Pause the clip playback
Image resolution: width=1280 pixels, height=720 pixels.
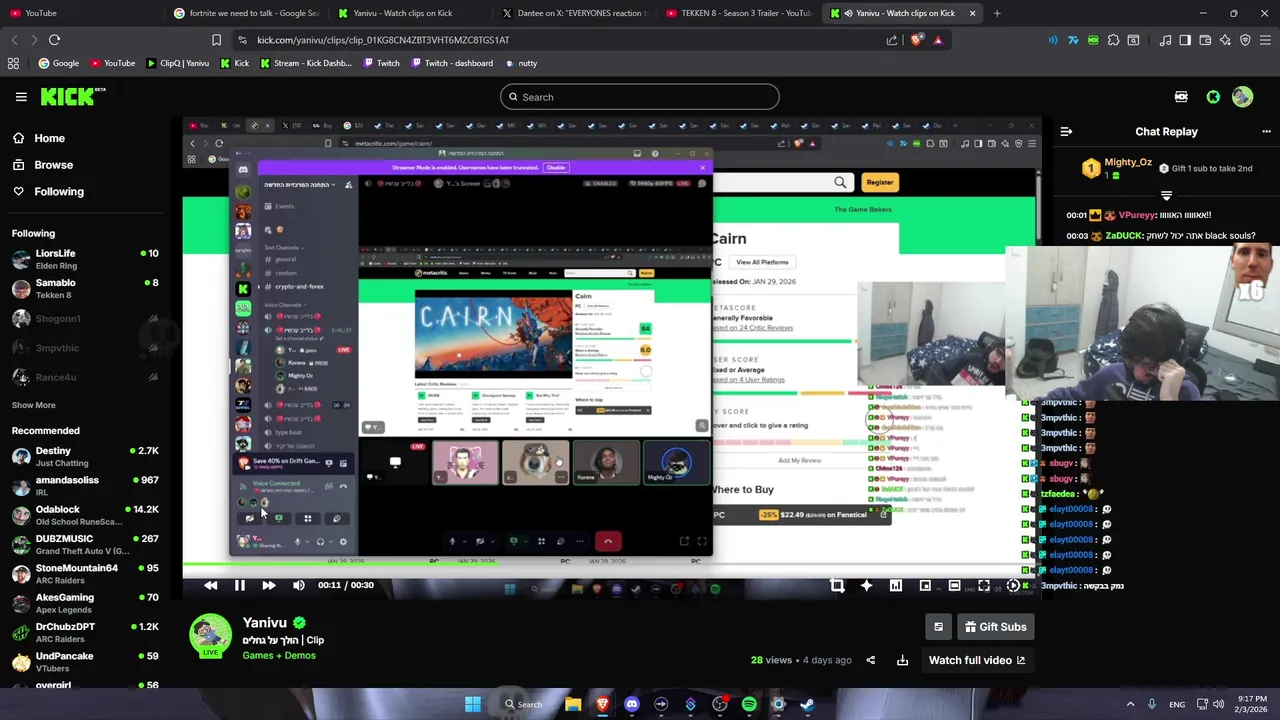[239, 586]
